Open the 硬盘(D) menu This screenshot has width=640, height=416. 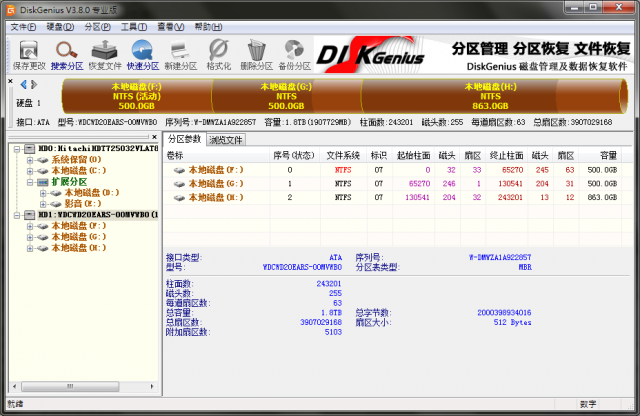point(60,27)
